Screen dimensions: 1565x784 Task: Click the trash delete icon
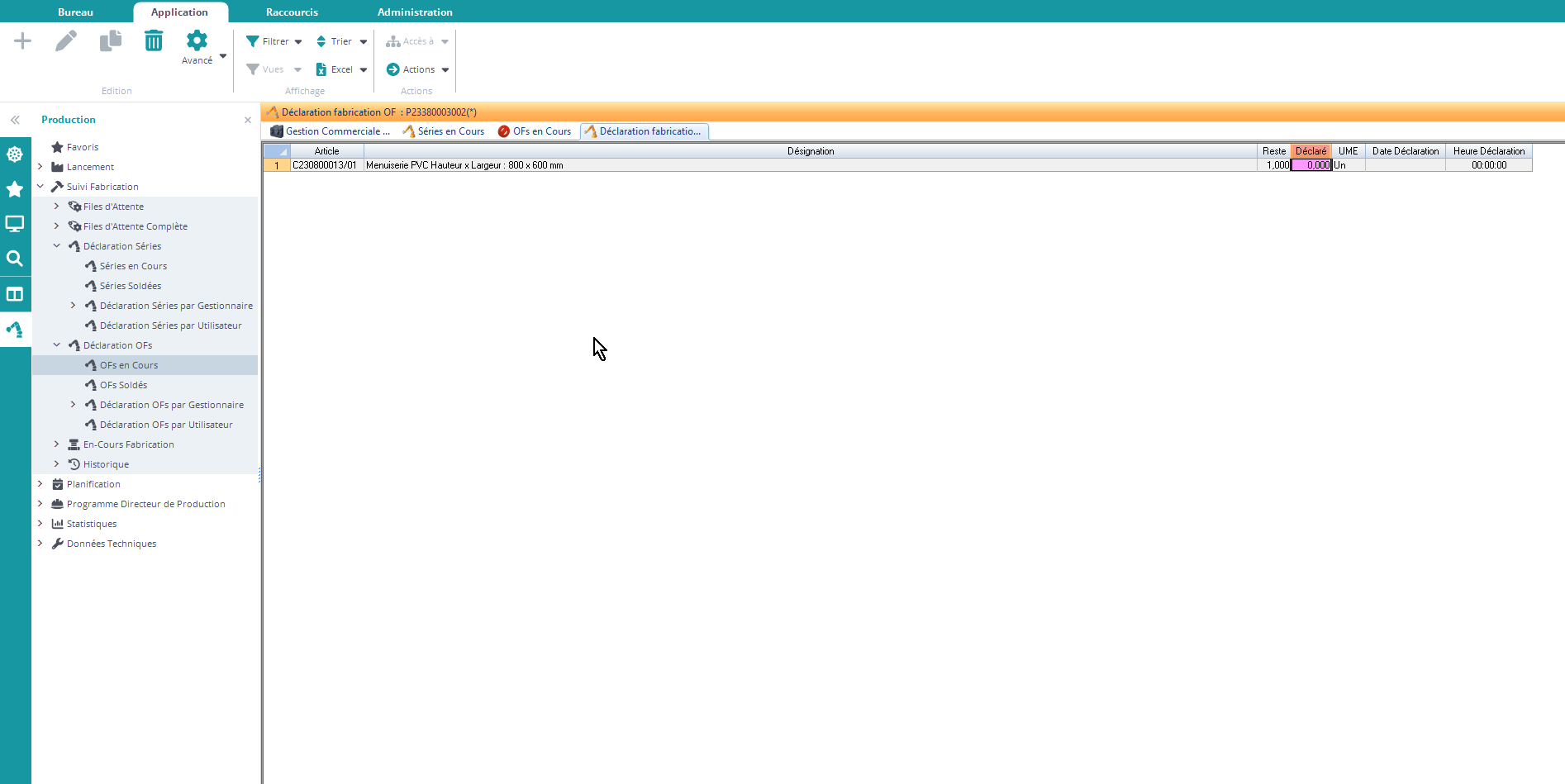[154, 41]
